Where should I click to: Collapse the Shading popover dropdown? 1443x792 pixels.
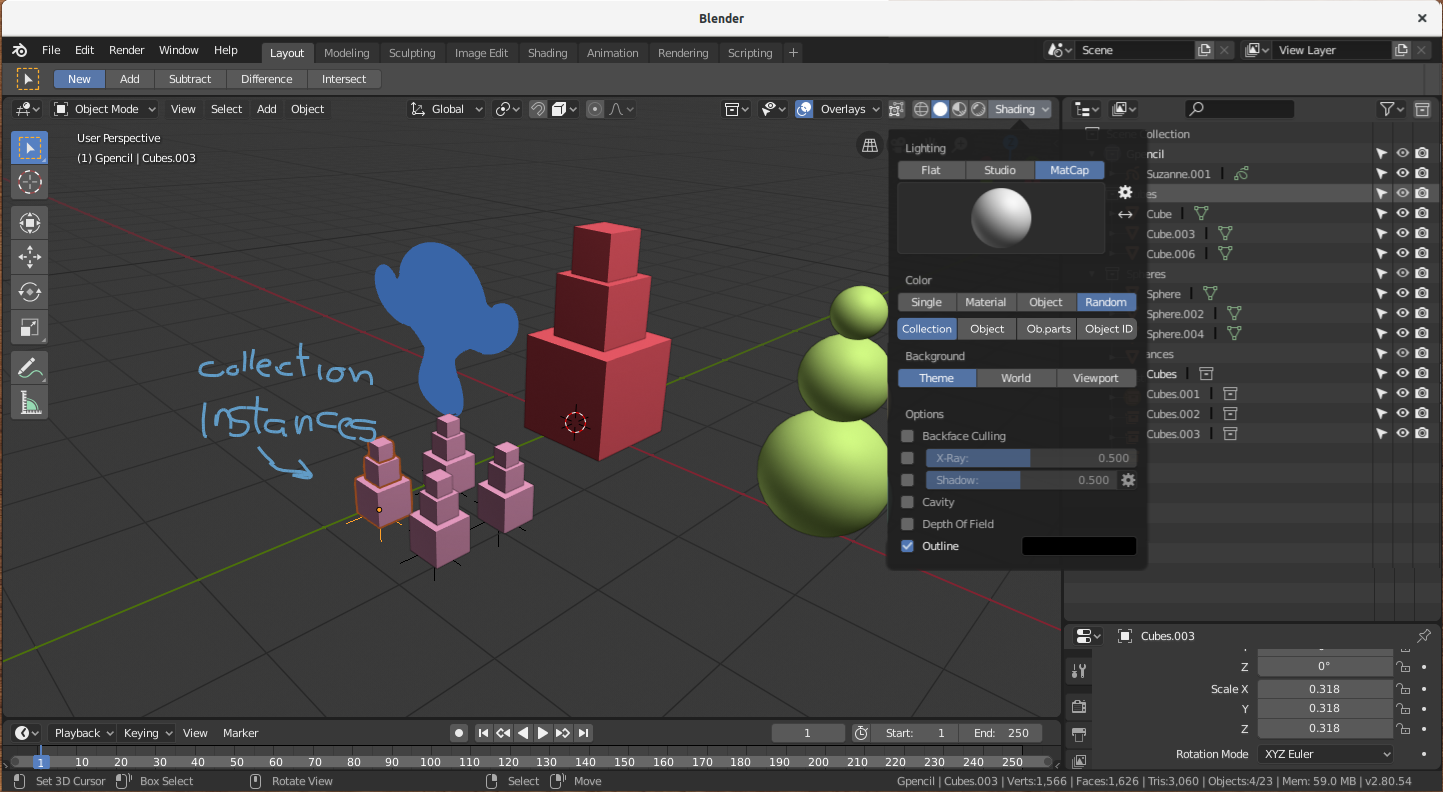(1020, 109)
